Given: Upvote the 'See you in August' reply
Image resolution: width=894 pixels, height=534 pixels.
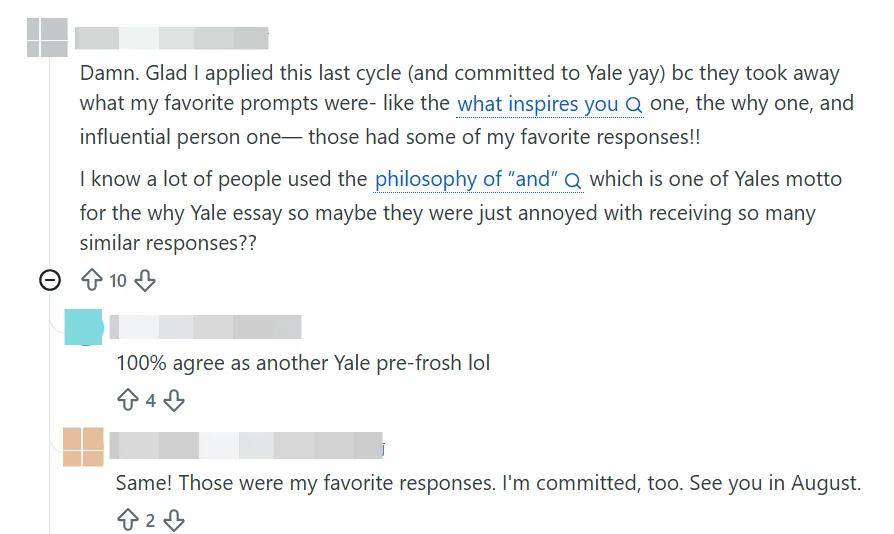Looking at the screenshot, I should point(128,520).
